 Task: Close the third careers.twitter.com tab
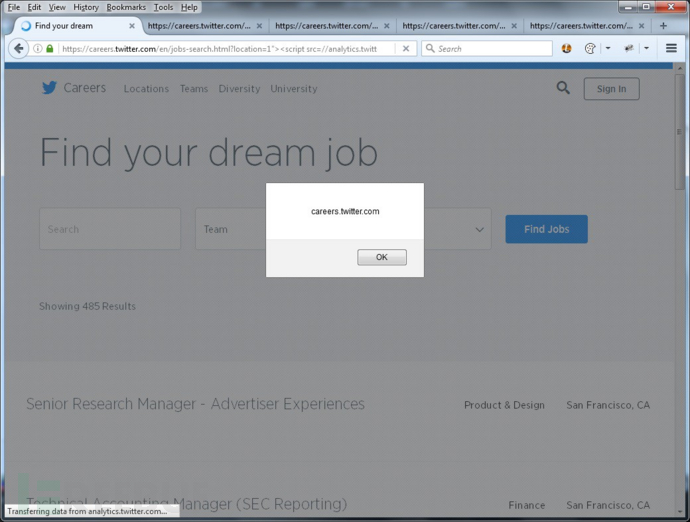pyautogui.click(x=386, y=26)
